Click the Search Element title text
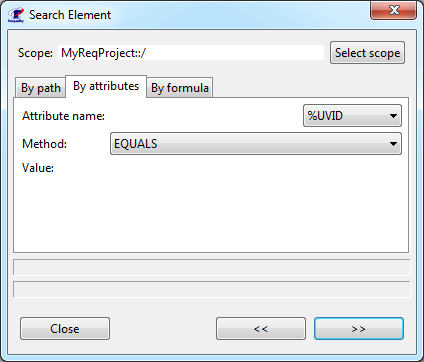Viewport: 424px width, 362px height. click(x=70, y=15)
